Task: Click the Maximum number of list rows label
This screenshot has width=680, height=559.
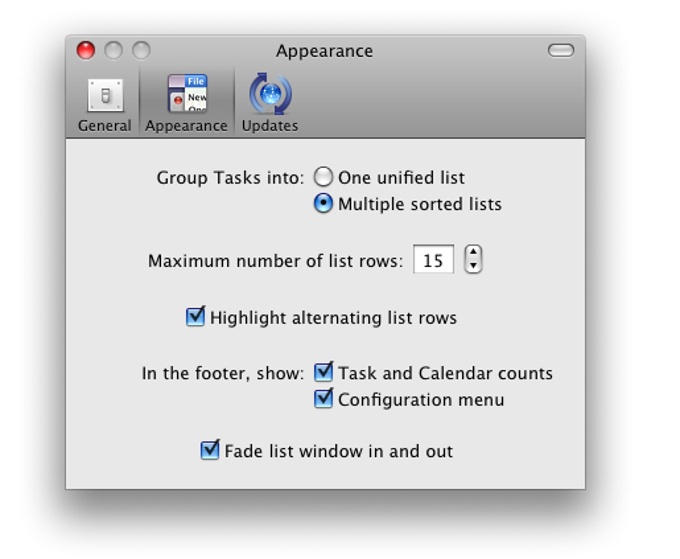Action: [x=275, y=261]
